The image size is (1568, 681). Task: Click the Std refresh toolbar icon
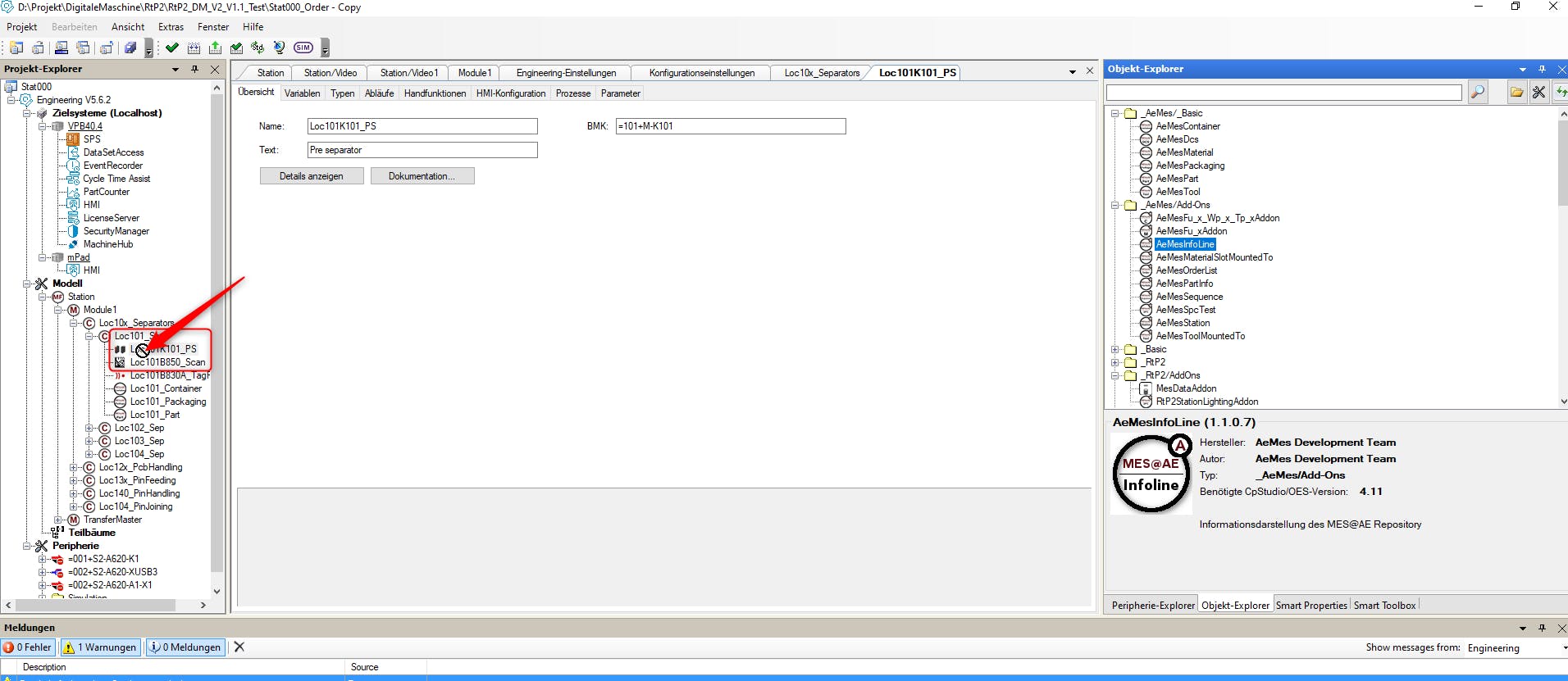[x=258, y=48]
